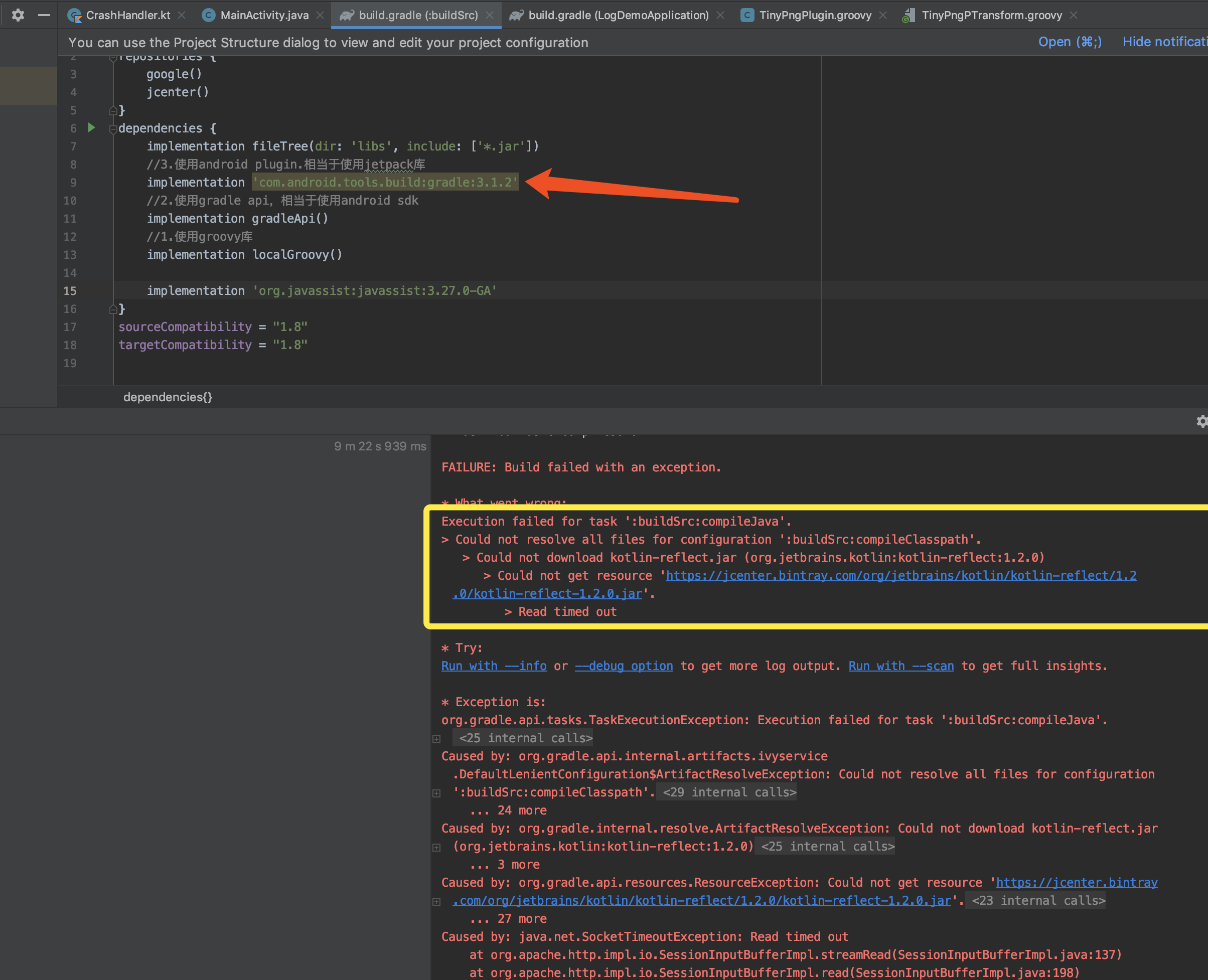Image resolution: width=1208 pixels, height=980 pixels.
Task: Run the dependencies block via green arrow
Action: tap(91, 127)
